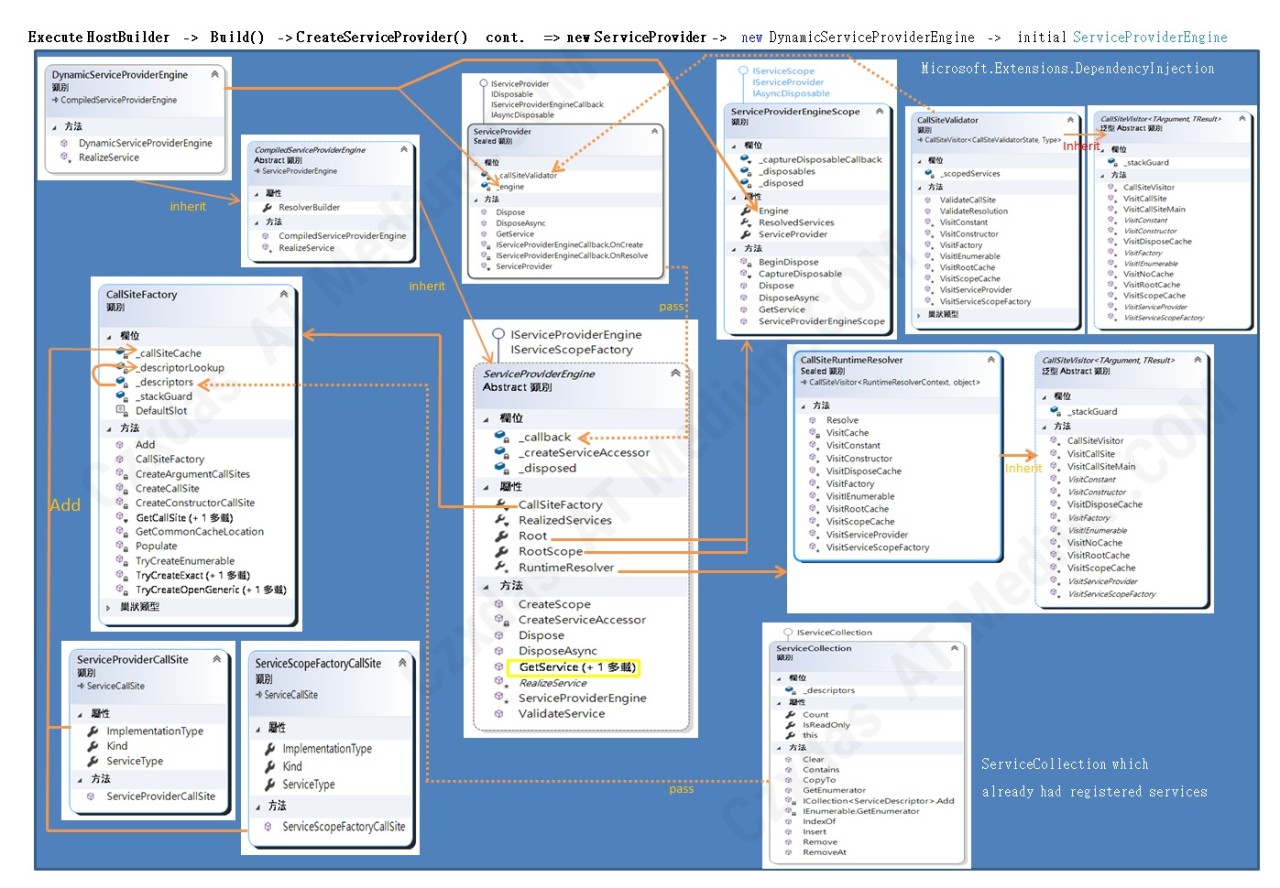Select ValidateResolution member in CallSiteValidator

tap(974, 211)
